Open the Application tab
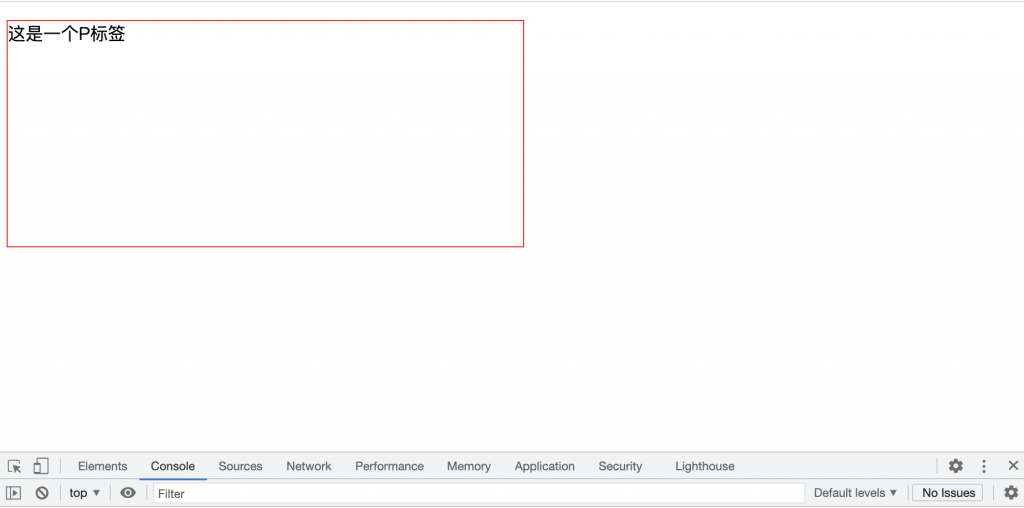This screenshot has width=1024, height=508. (545, 466)
